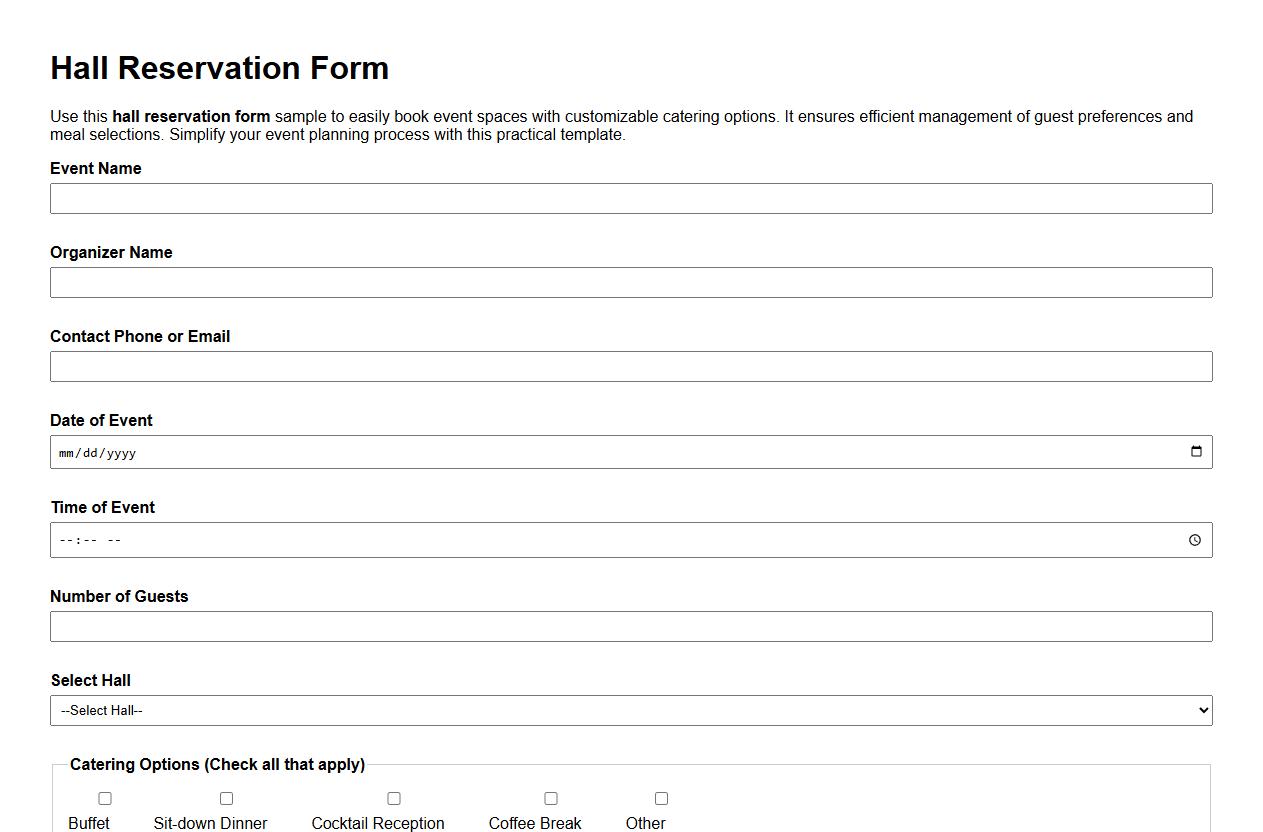Check the Coffee Break option
1263x832 pixels.
click(x=551, y=798)
